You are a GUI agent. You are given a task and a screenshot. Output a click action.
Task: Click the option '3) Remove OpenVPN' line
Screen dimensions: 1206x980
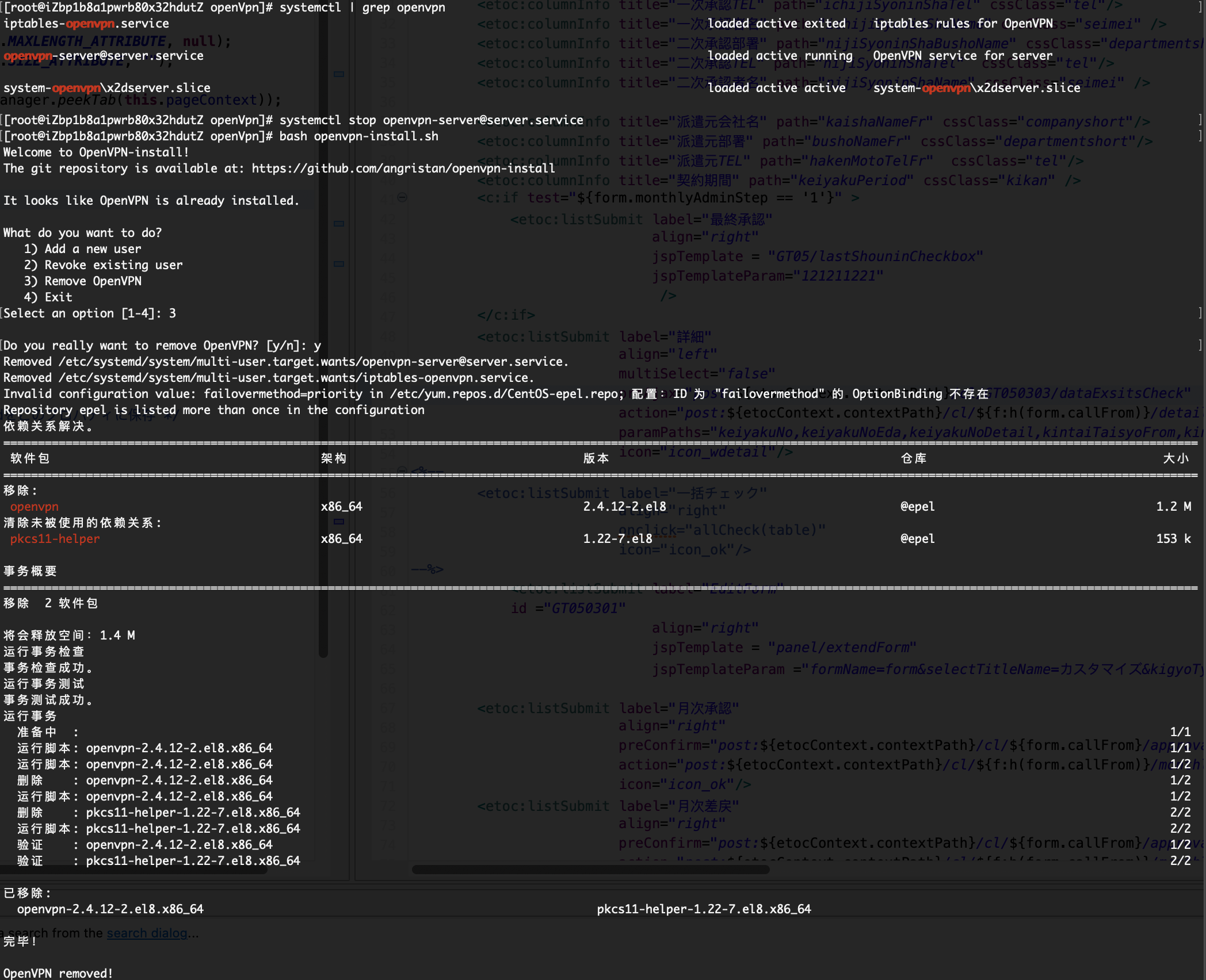(x=83, y=281)
